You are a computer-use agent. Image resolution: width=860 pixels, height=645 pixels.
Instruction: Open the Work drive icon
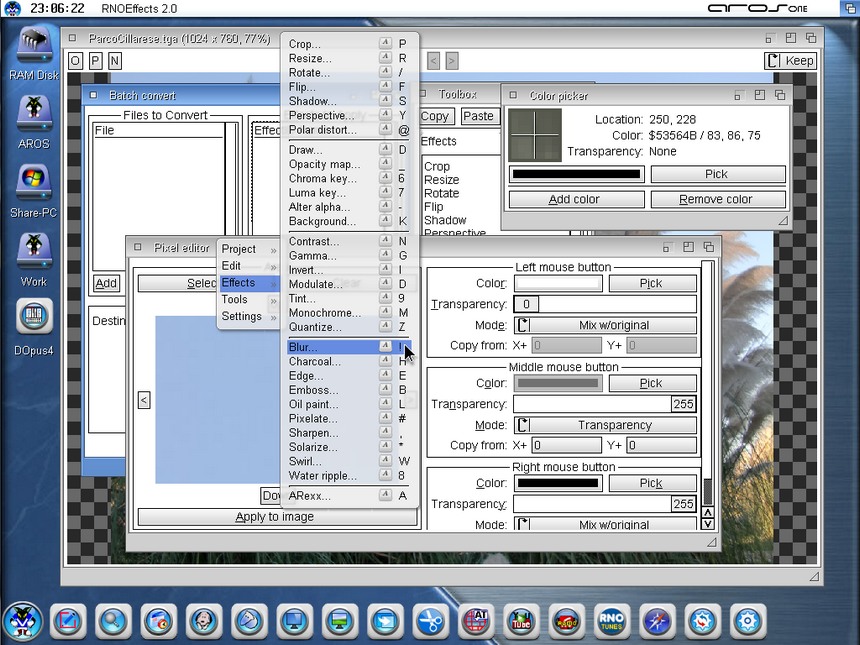[x=34, y=251]
